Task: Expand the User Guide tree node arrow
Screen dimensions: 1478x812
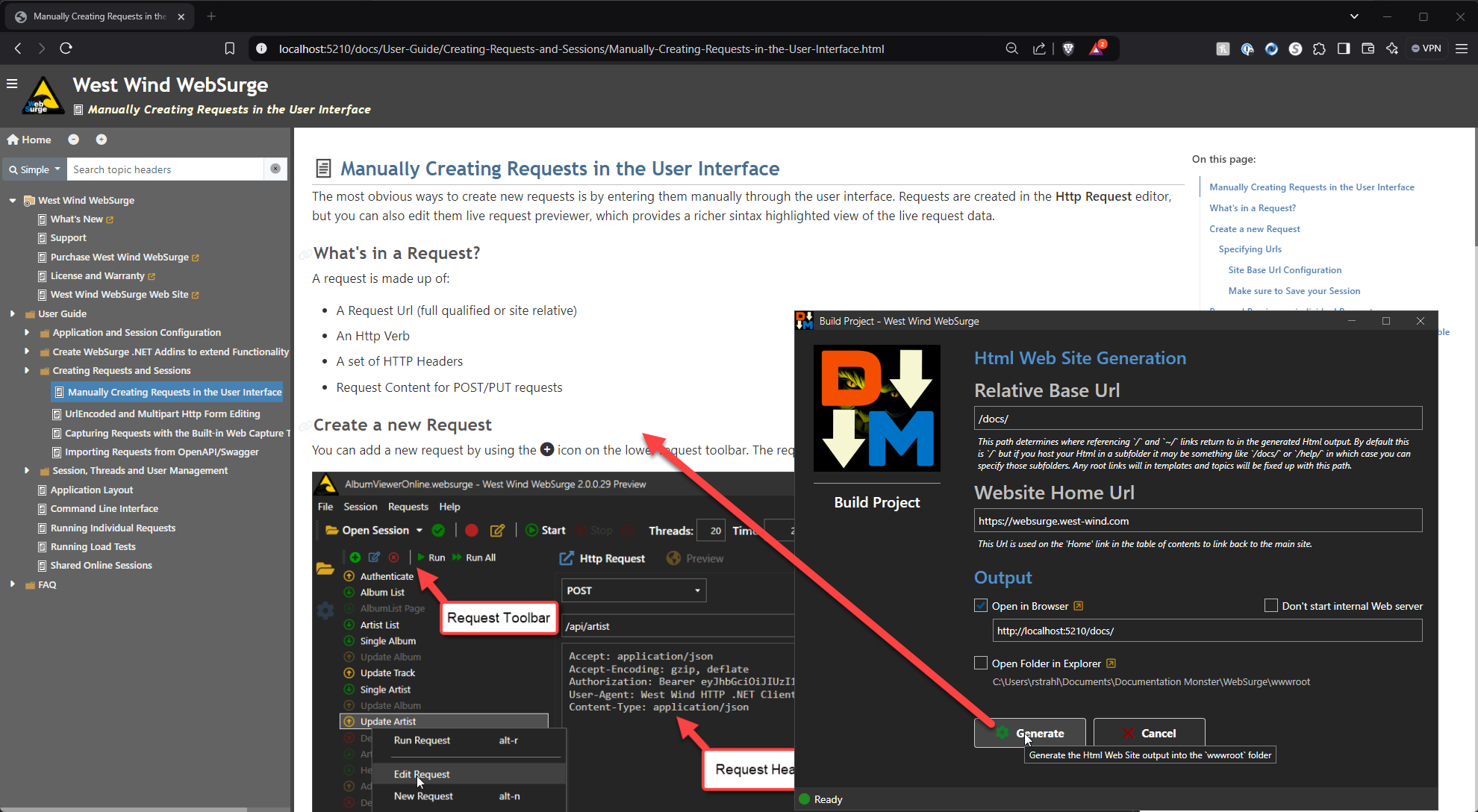Action: [13, 313]
